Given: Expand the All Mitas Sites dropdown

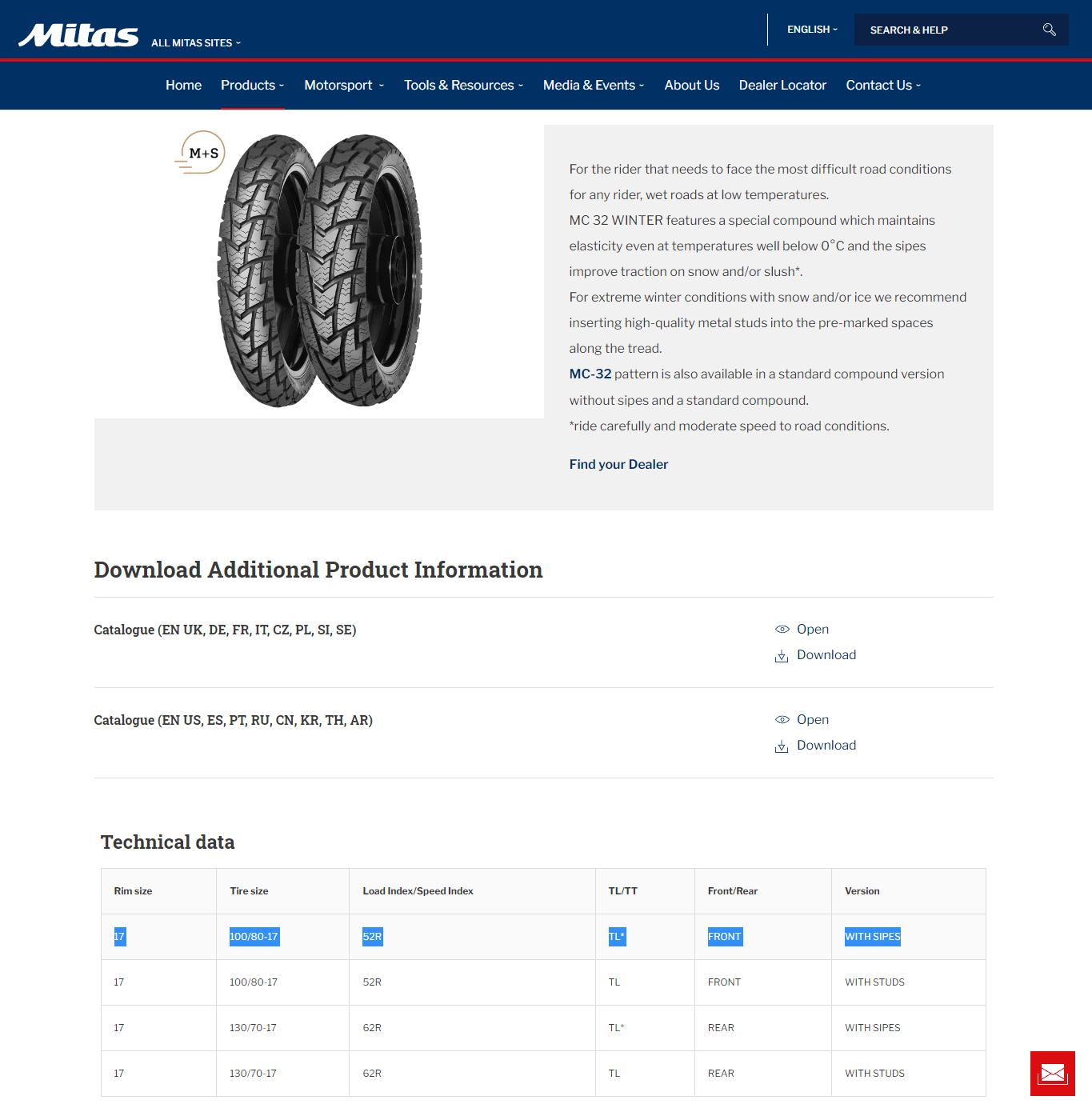Looking at the screenshot, I should point(196,43).
